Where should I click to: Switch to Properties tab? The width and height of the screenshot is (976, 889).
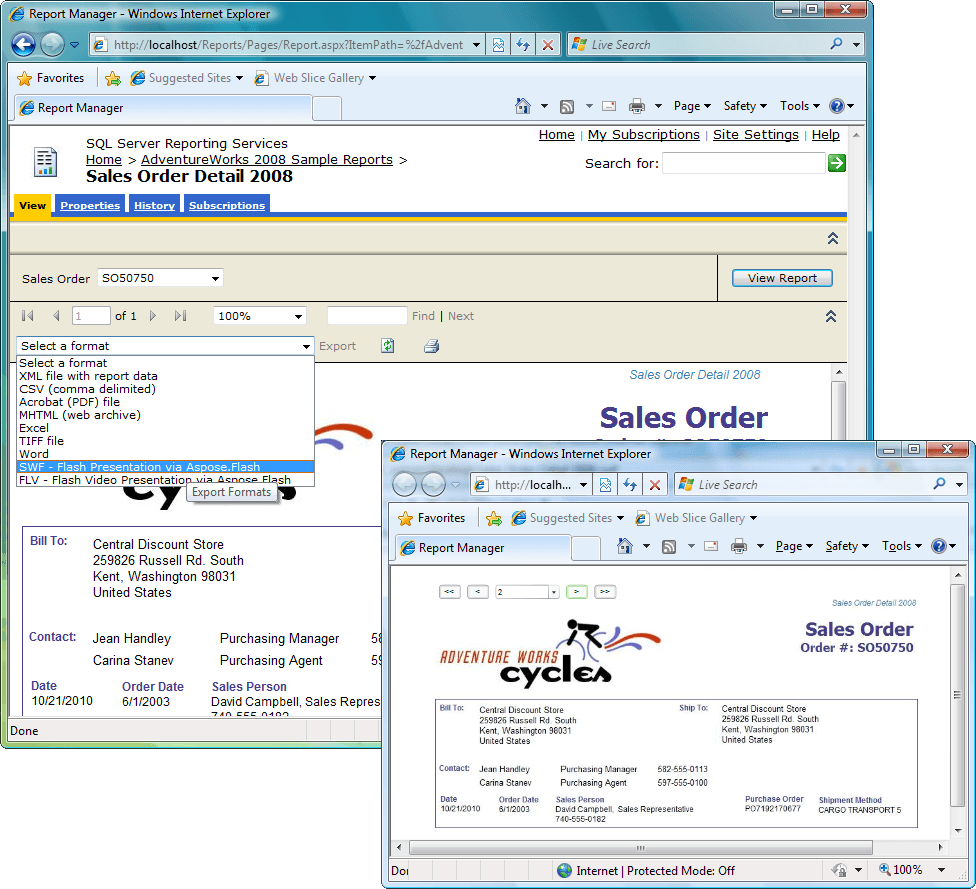coord(90,205)
